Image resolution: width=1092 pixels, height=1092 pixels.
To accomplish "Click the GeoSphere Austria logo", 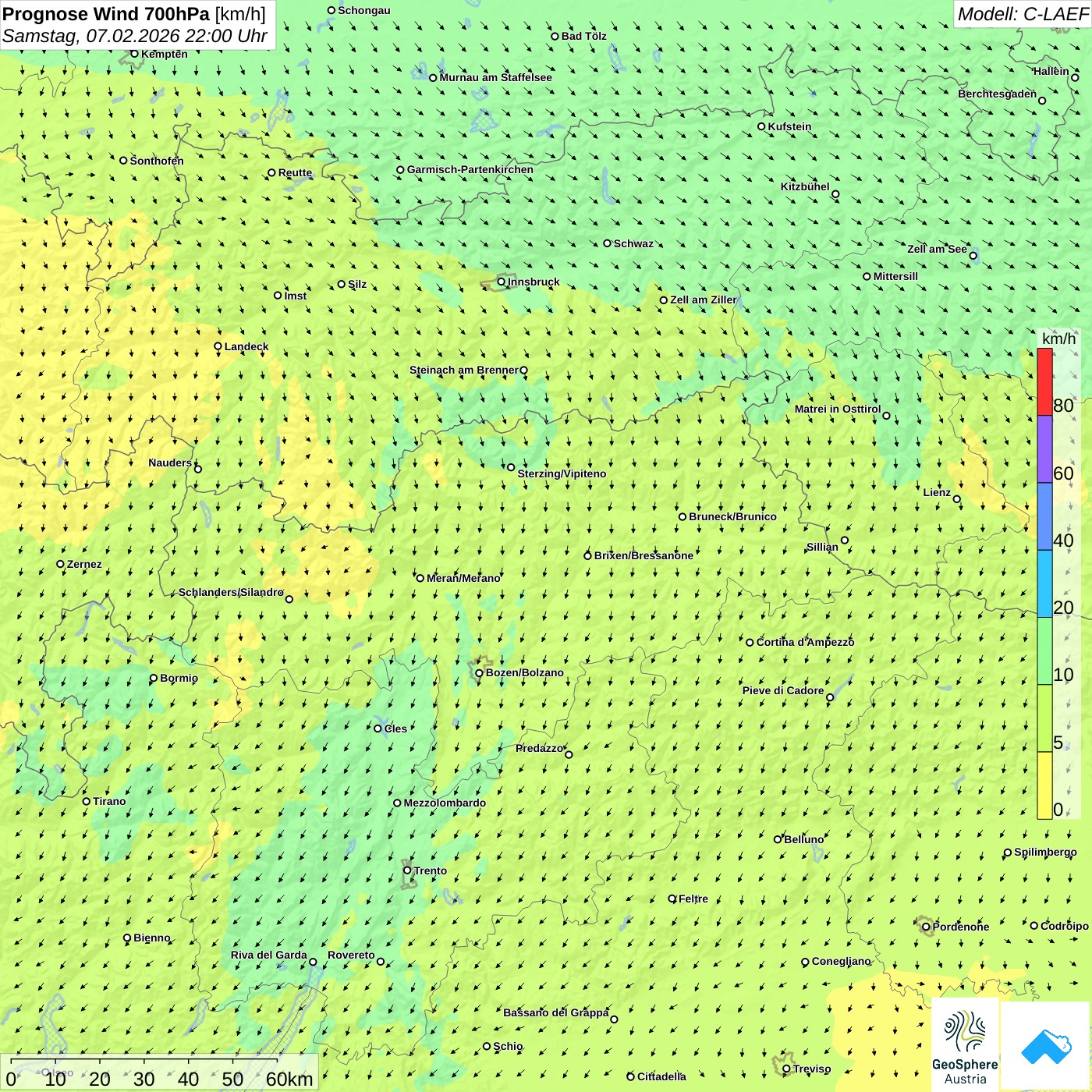I will click(x=965, y=1046).
